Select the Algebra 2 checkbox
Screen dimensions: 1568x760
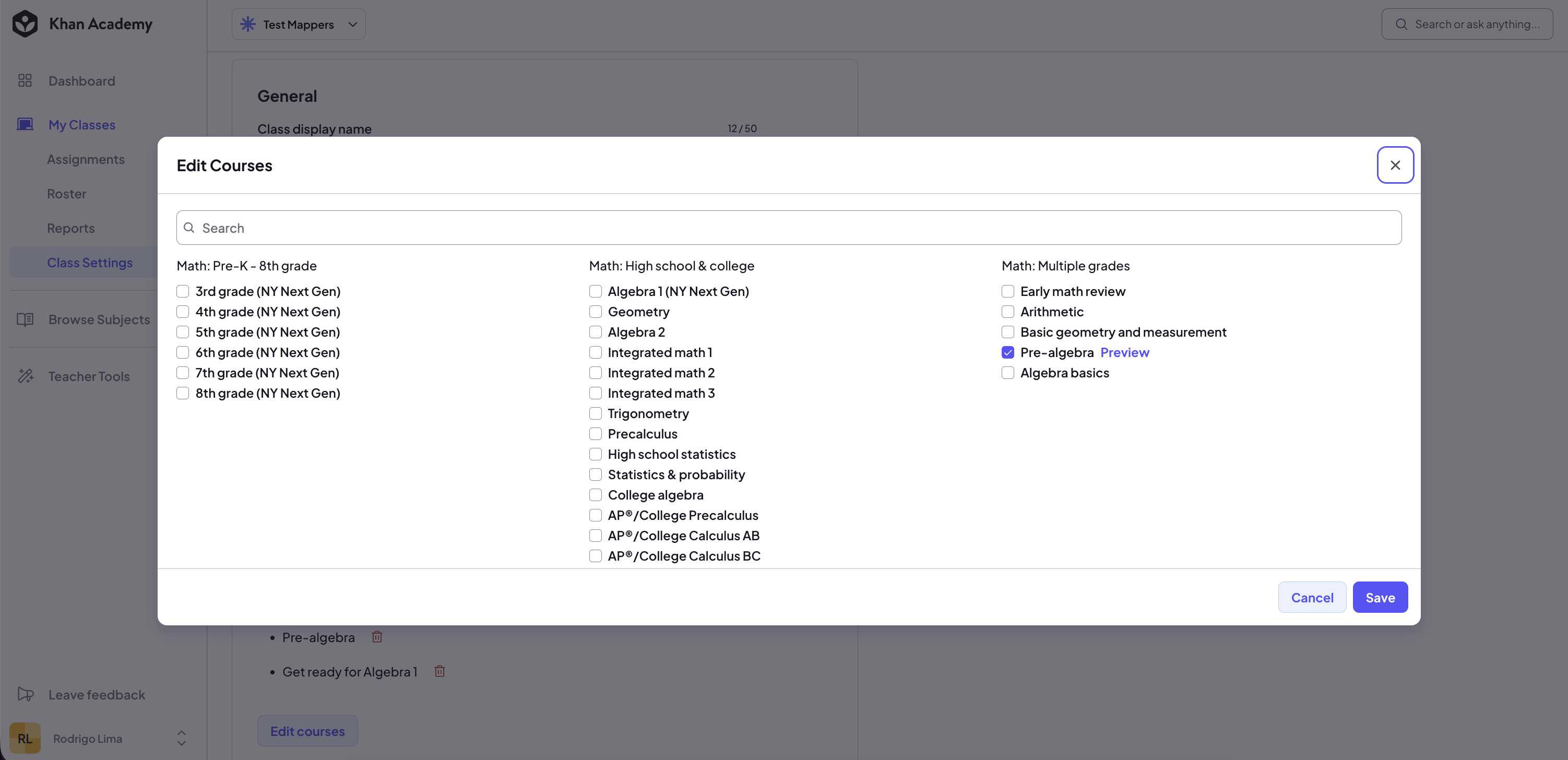coord(595,331)
